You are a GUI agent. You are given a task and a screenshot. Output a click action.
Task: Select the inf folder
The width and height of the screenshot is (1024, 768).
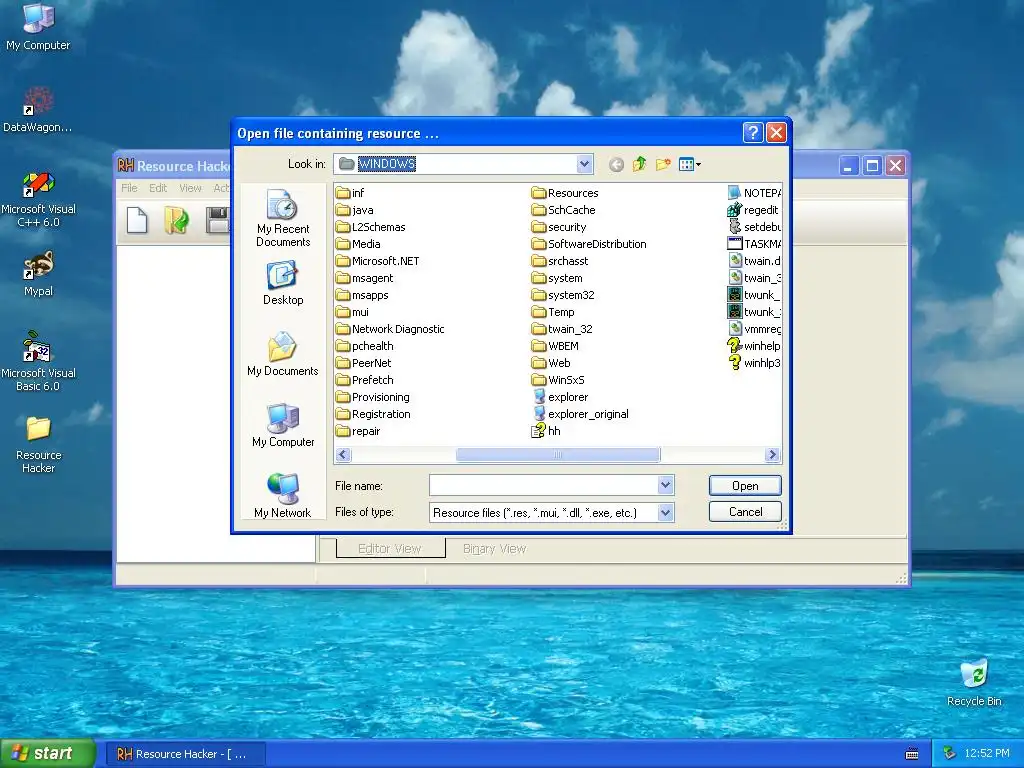point(350,193)
